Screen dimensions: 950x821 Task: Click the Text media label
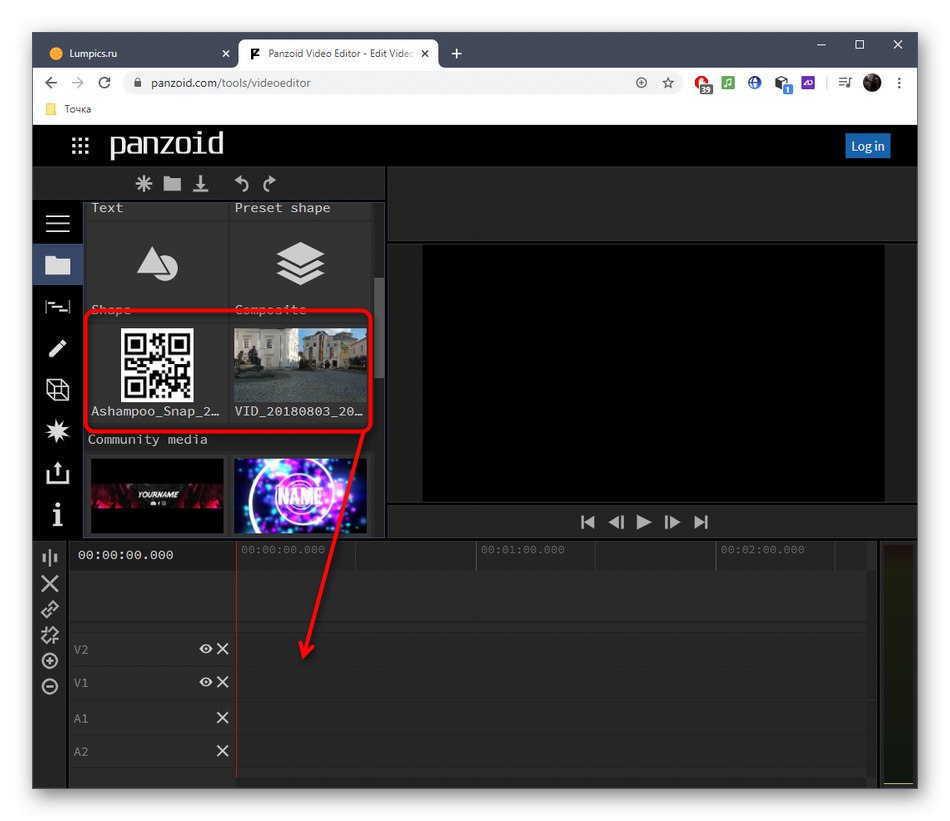point(107,208)
